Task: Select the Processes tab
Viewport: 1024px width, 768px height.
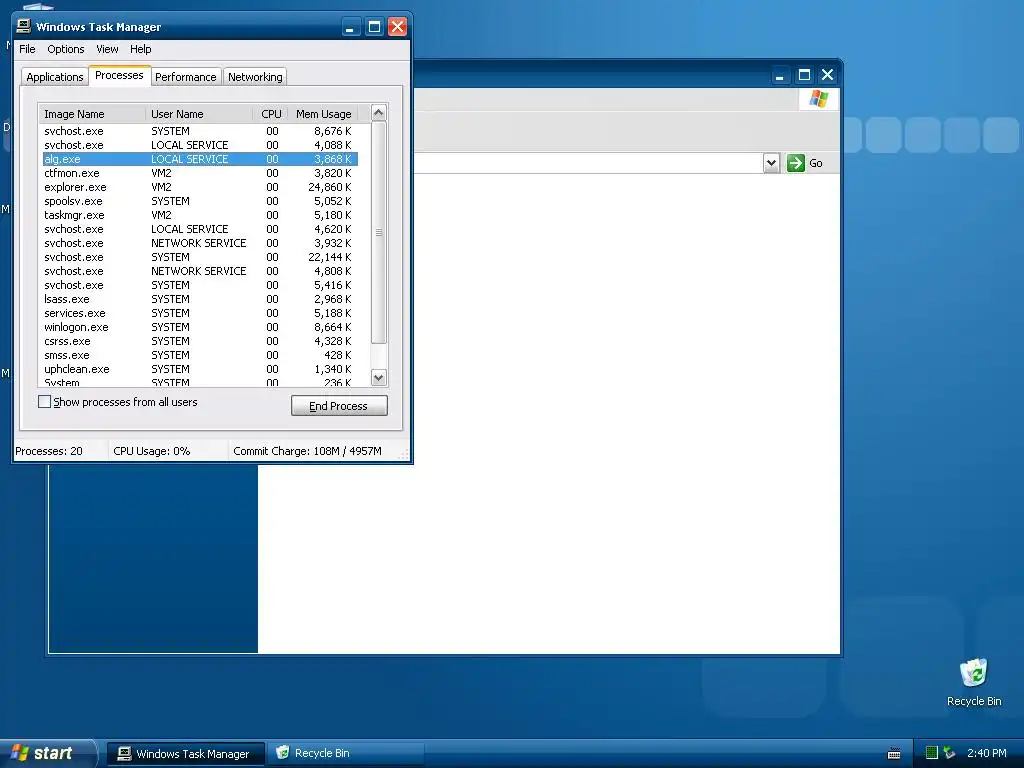Action: point(119,75)
